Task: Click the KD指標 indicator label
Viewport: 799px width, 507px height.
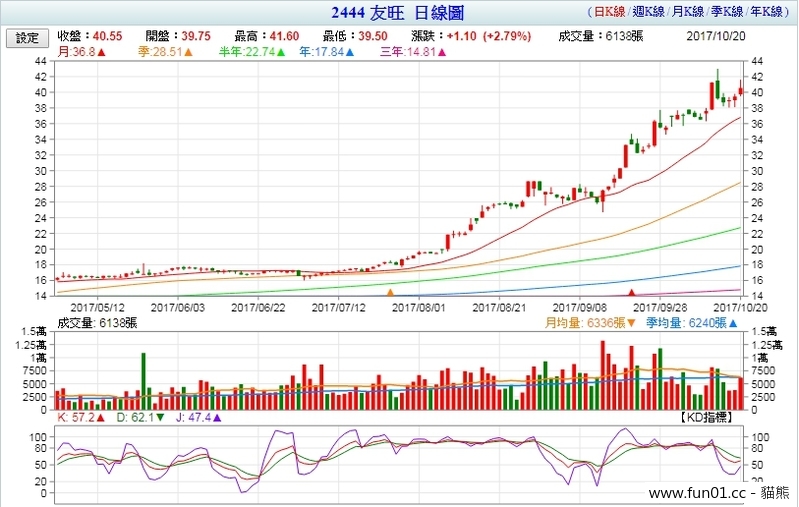Action: coord(711,418)
